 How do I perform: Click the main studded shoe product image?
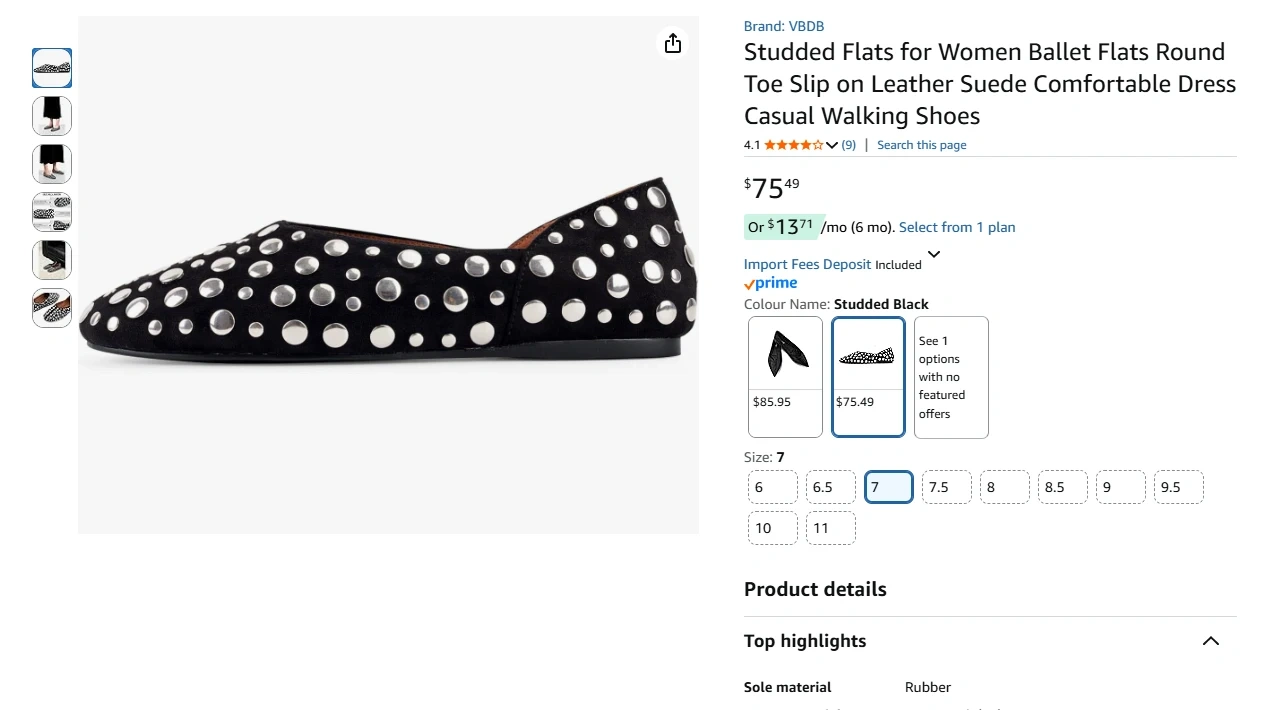(x=388, y=275)
